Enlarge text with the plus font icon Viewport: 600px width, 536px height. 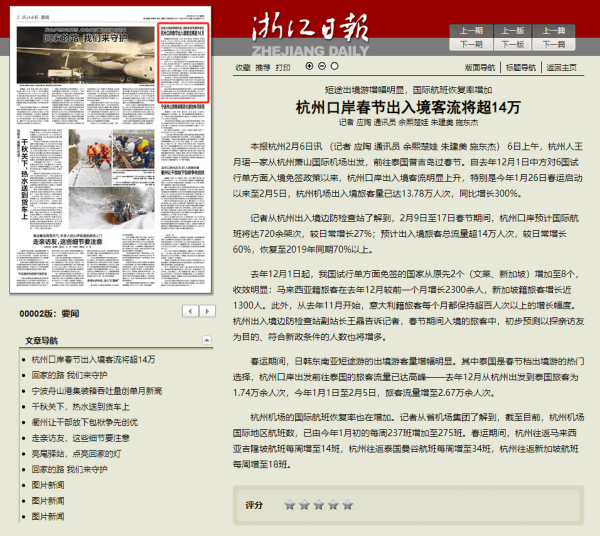point(309,66)
